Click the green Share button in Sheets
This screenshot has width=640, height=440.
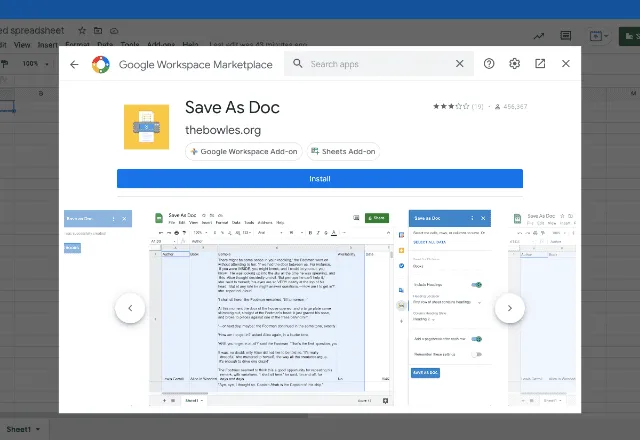(629, 36)
